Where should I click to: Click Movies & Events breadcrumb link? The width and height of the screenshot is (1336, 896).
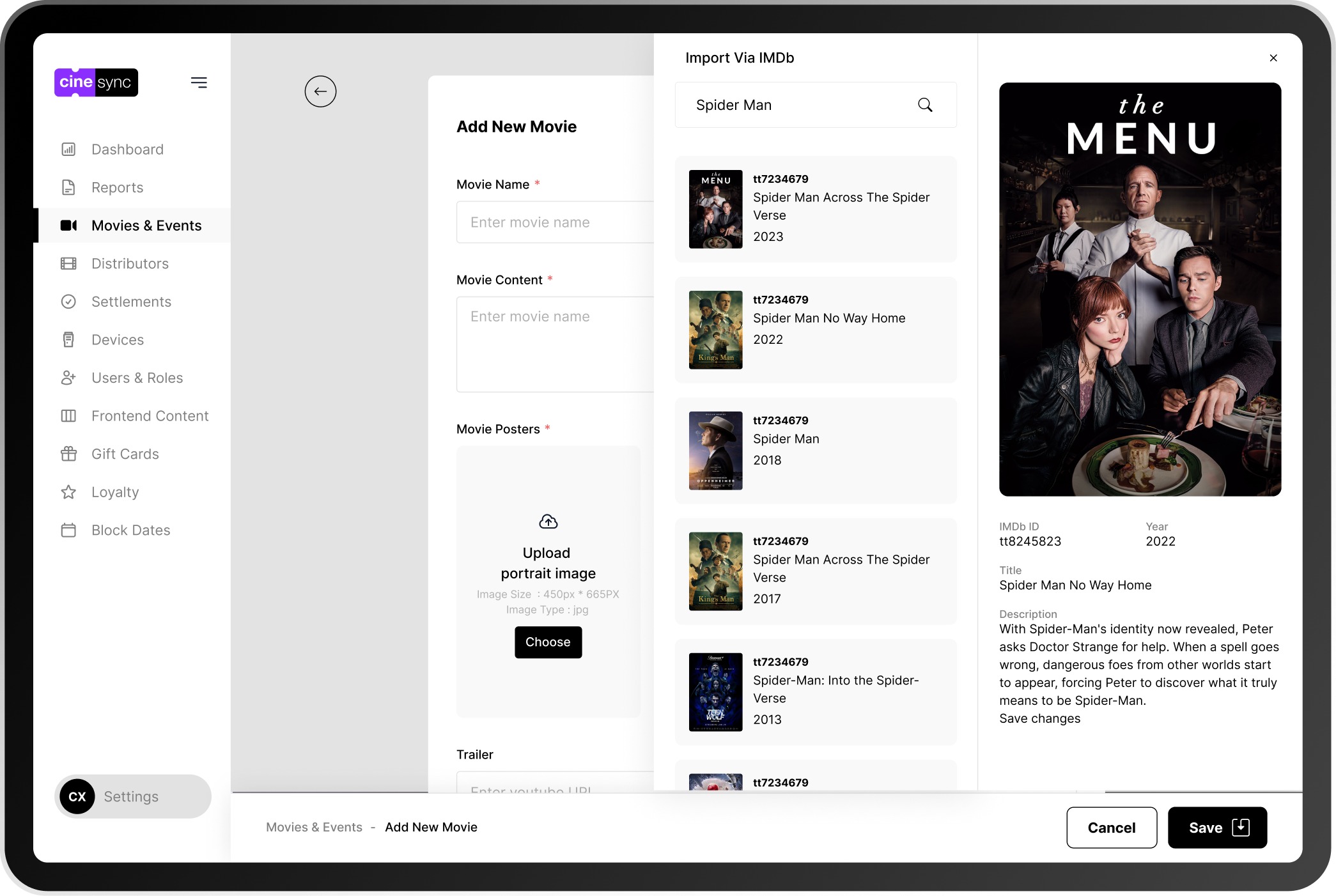tap(314, 827)
